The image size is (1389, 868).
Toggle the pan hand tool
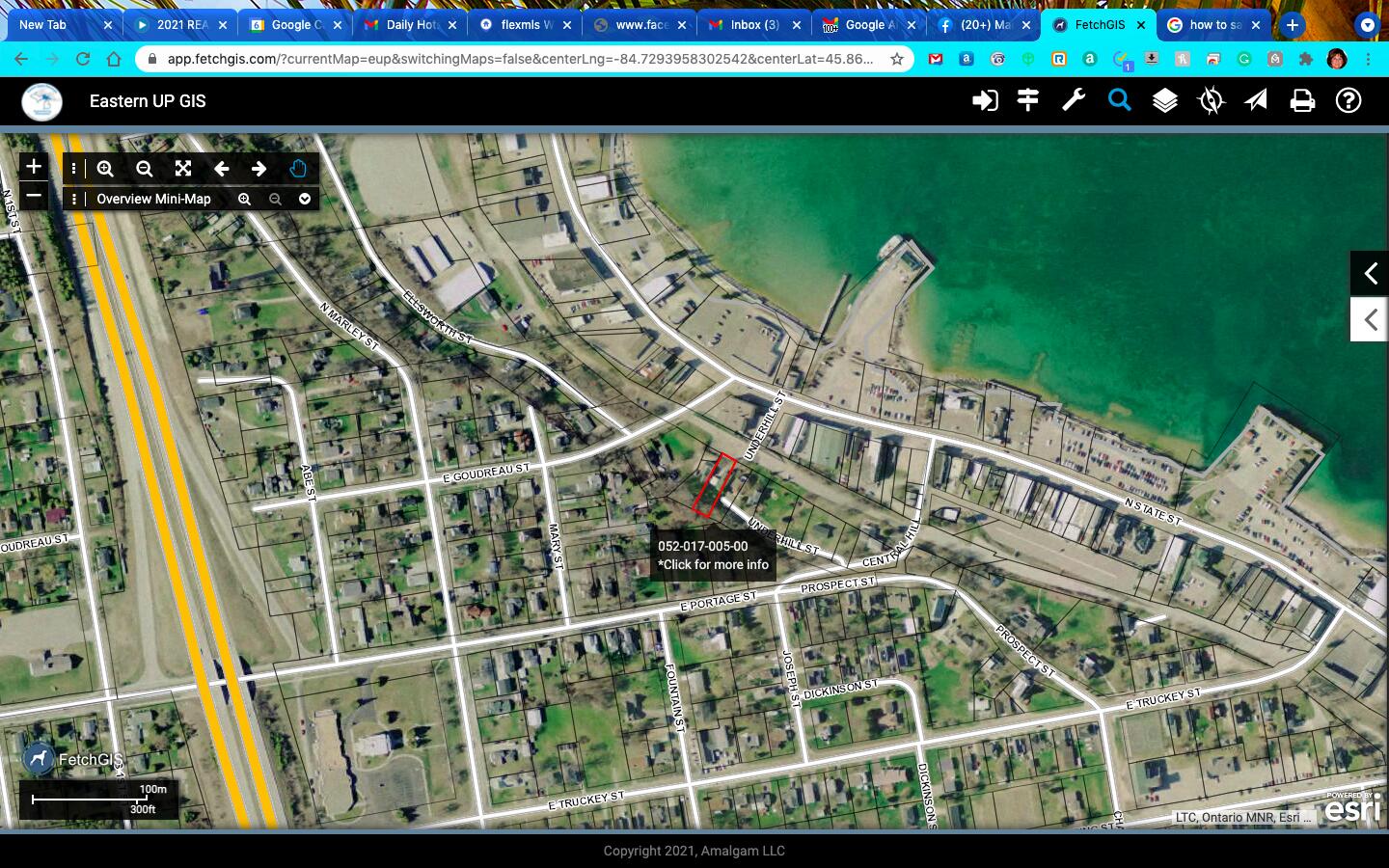point(298,169)
